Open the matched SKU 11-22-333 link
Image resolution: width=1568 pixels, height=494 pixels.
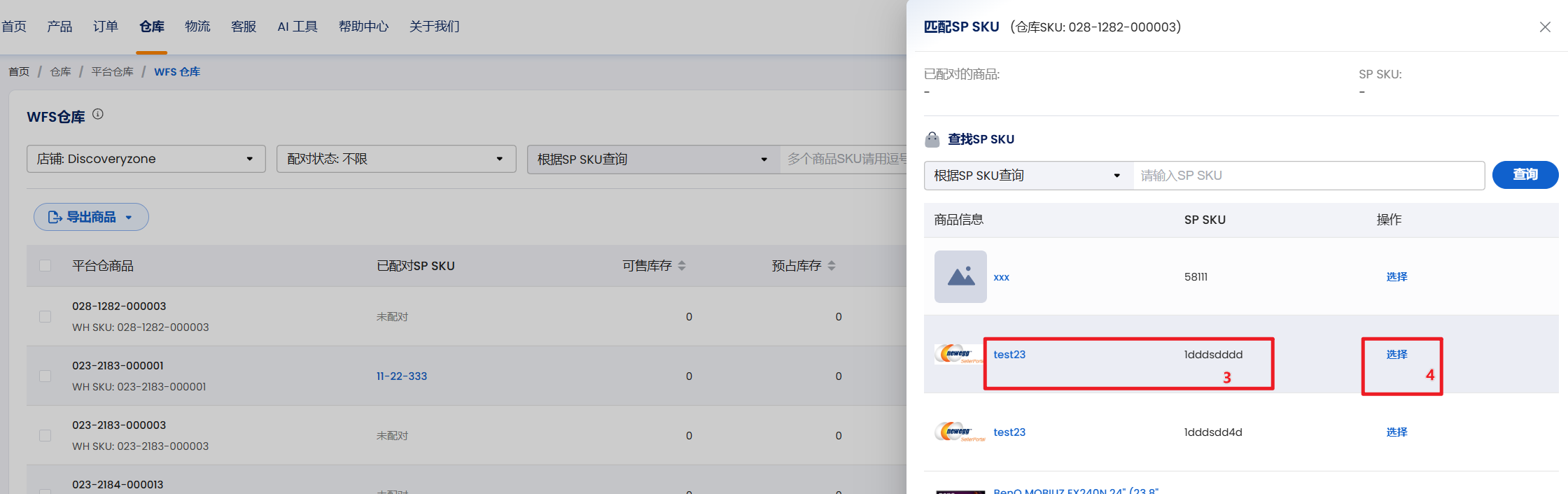(402, 376)
